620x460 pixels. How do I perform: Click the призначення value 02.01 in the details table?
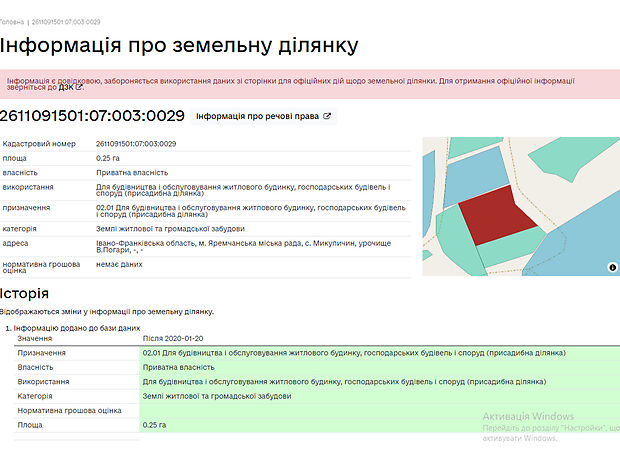tap(251, 211)
